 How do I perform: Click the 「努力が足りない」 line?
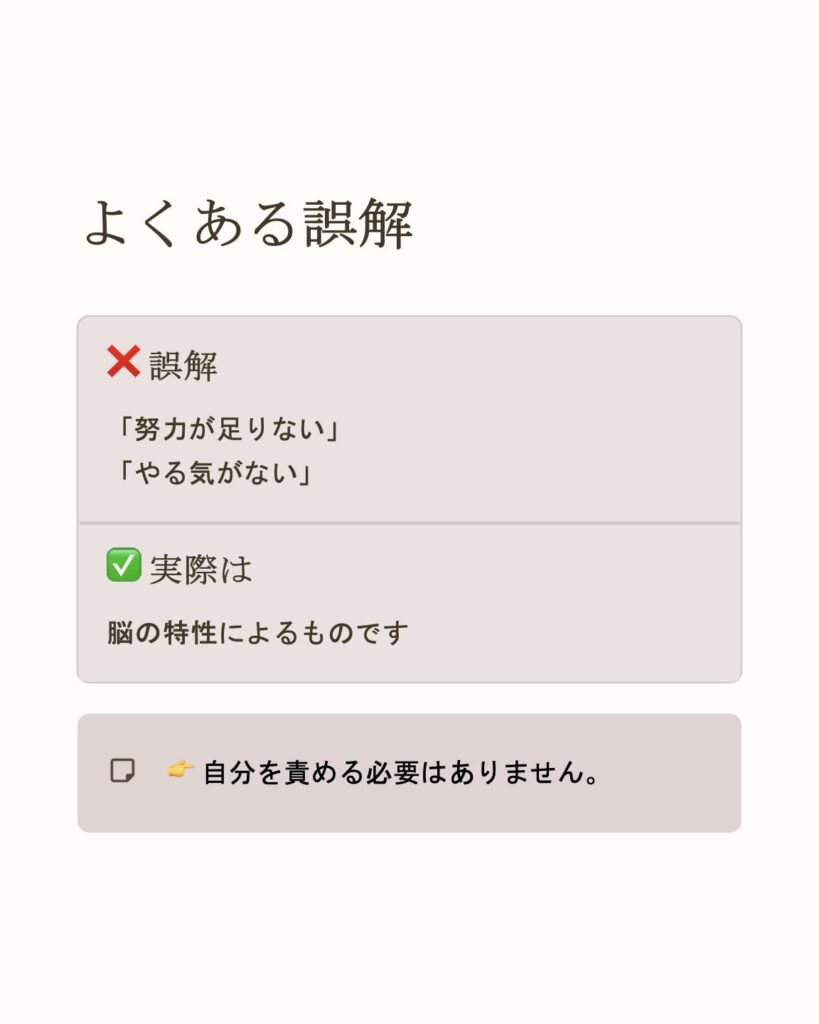227,430
